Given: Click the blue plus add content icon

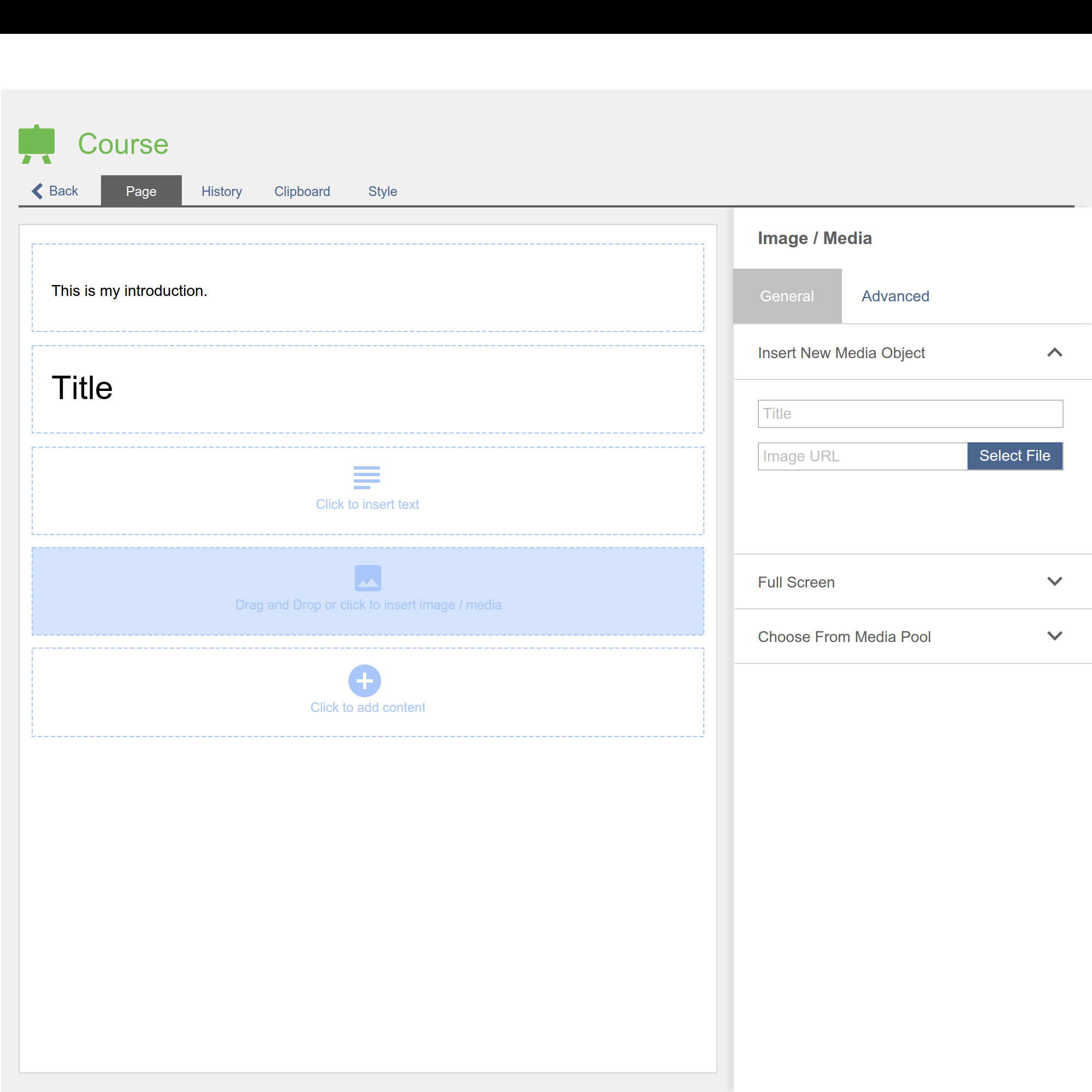Looking at the screenshot, I should [x=365, y=680].
